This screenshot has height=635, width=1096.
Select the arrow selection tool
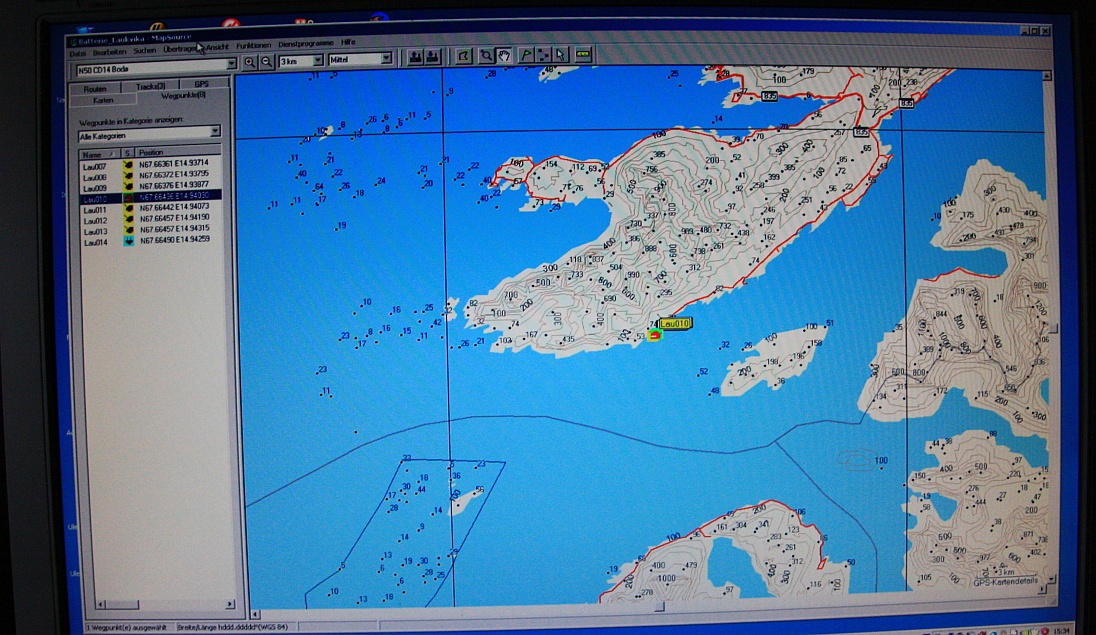[x=561, y=56]
